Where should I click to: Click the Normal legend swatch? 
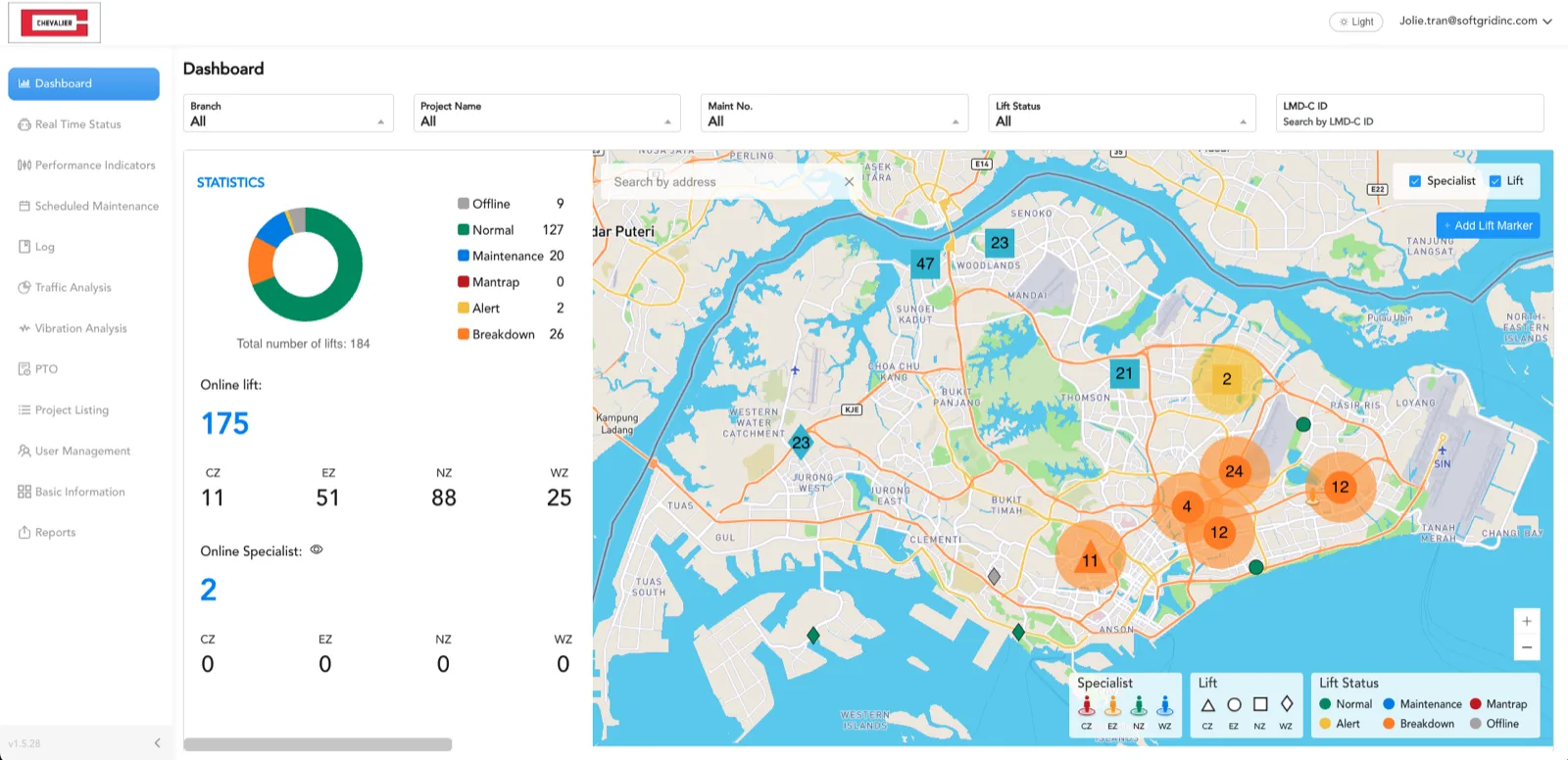click(464, 230)
